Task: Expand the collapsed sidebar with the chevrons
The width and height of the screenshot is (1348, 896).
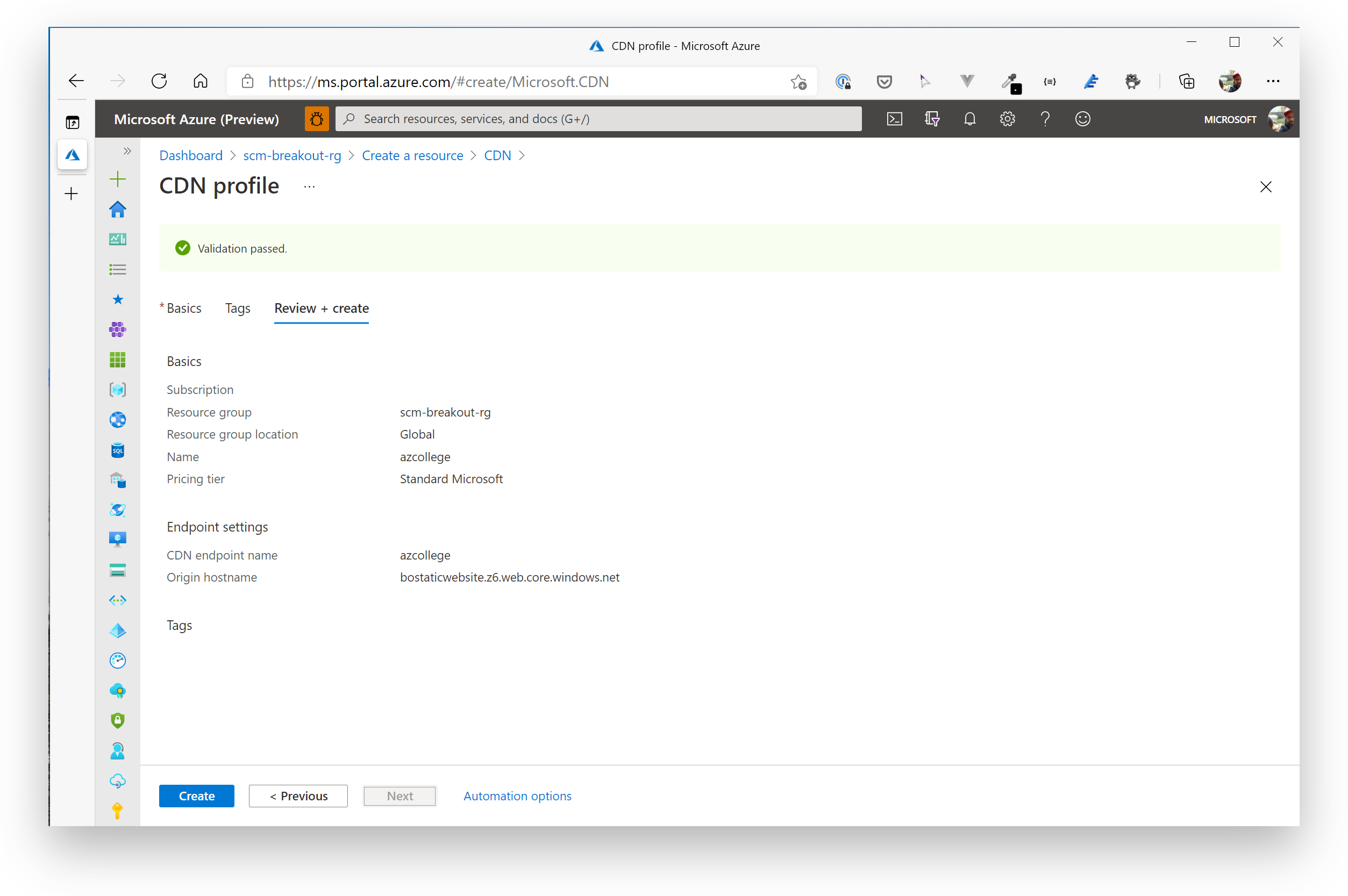Action: [x=127, y=151]
